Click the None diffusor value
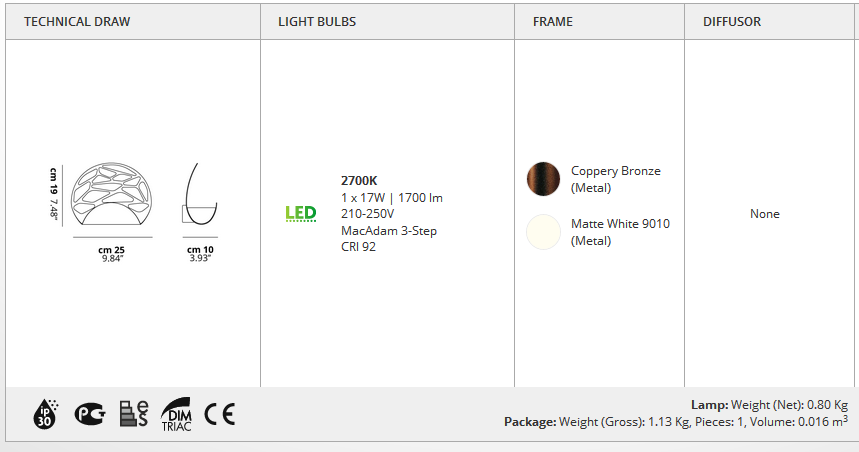The image size is (859, 452). [x=765, y=214]
